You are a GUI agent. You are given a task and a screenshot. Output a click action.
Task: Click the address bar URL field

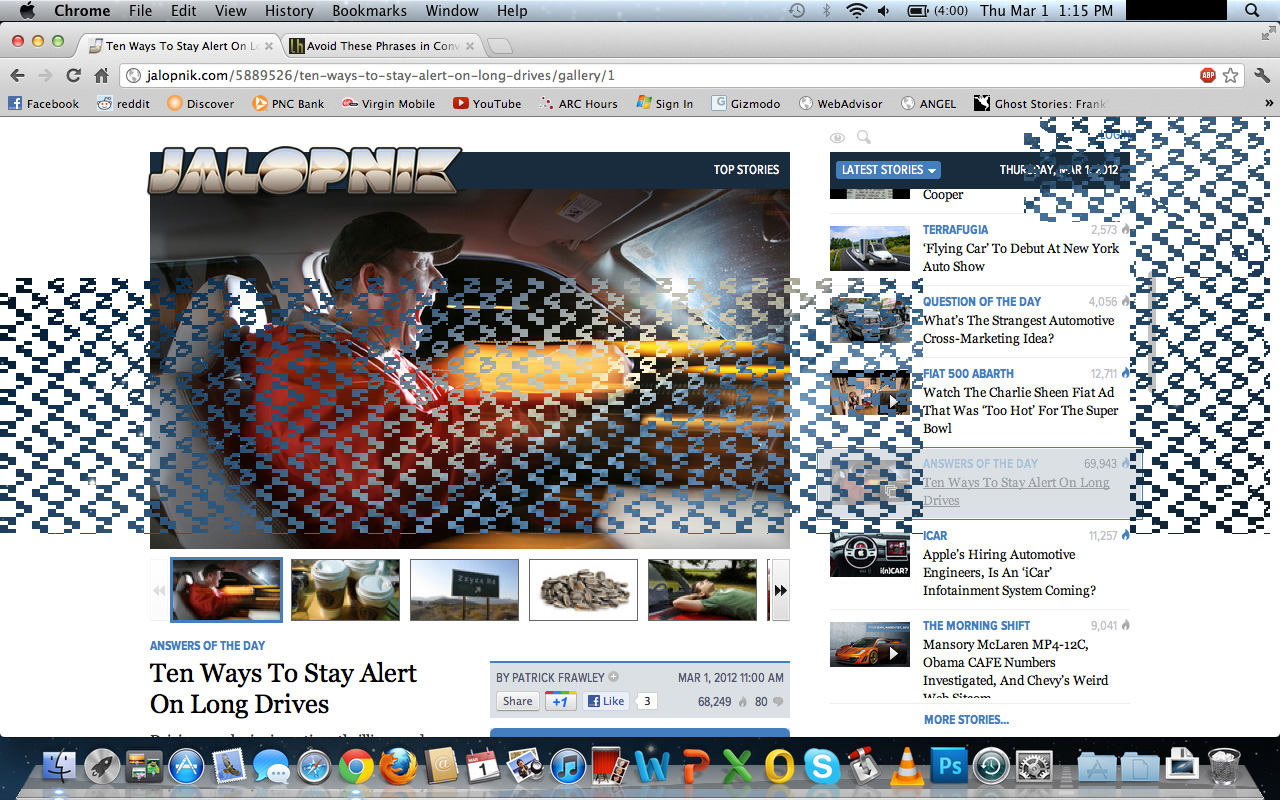click(660, 75)
